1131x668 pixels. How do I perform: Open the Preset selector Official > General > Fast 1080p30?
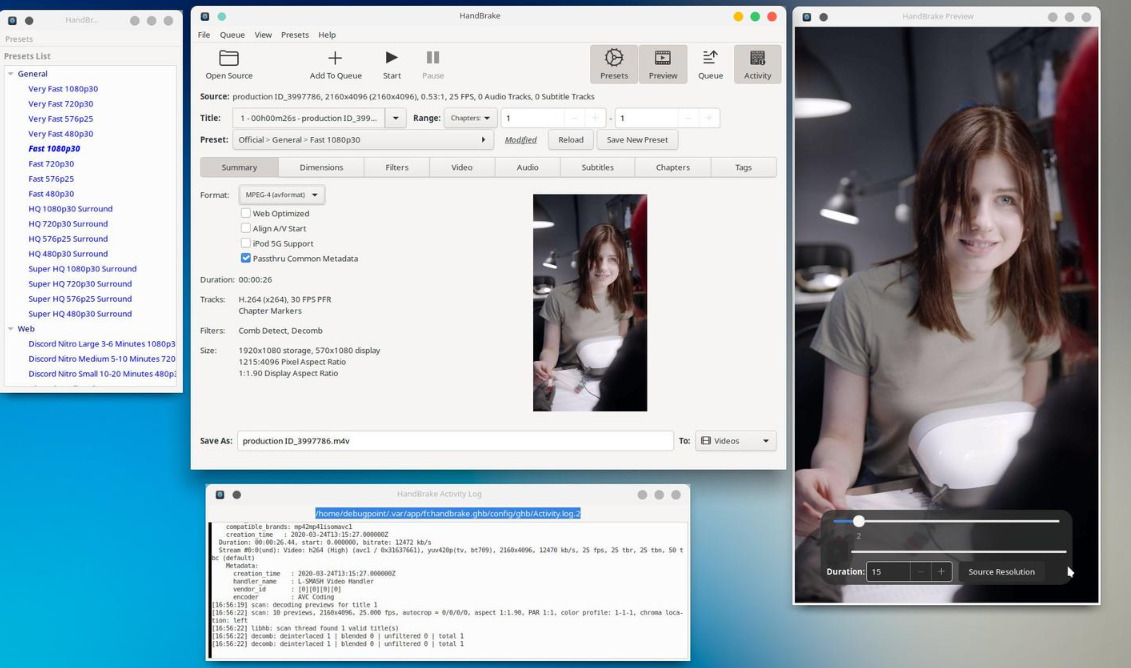coord(363,140)
